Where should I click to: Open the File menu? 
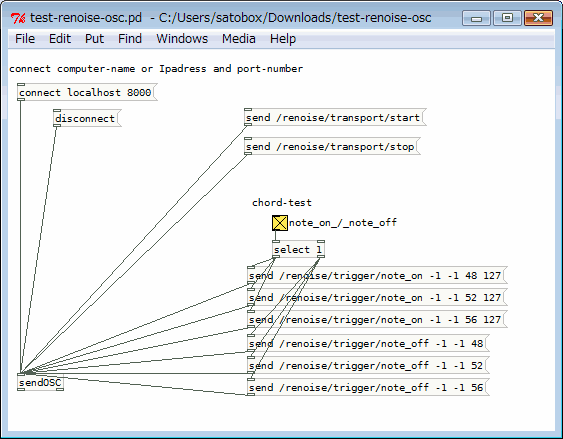[25, 38]
